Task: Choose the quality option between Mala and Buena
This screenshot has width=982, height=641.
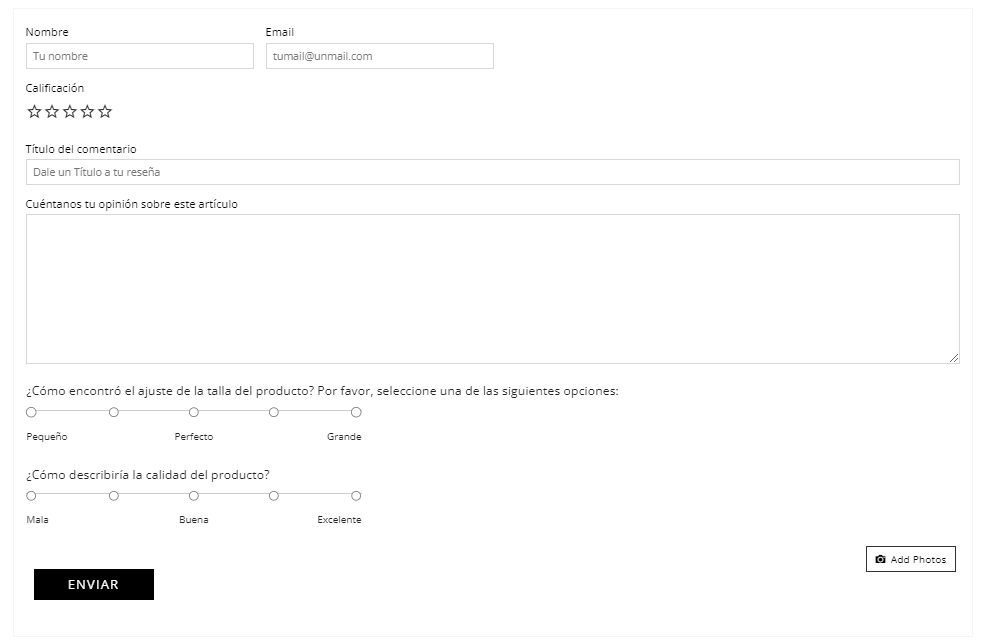Action: tap(113, 496)
